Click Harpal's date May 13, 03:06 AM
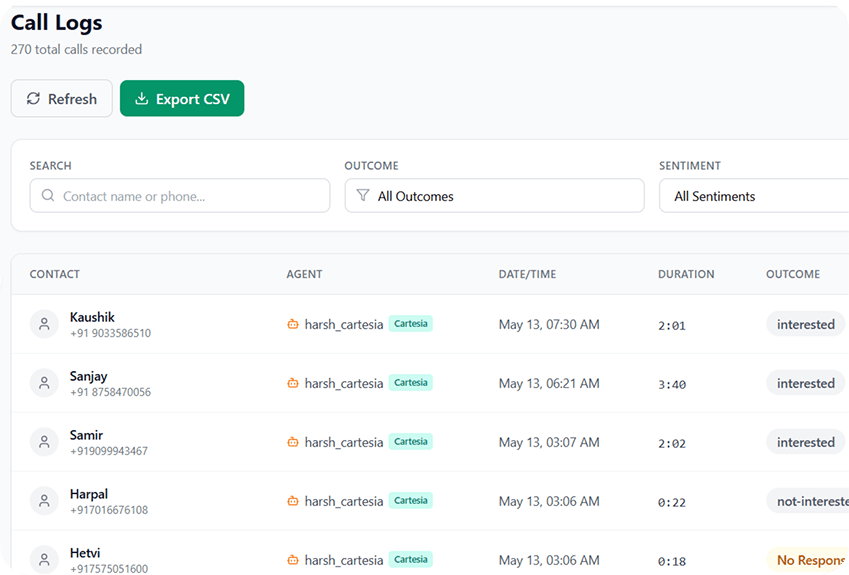 pyautogui.click(x=549, y=501)
